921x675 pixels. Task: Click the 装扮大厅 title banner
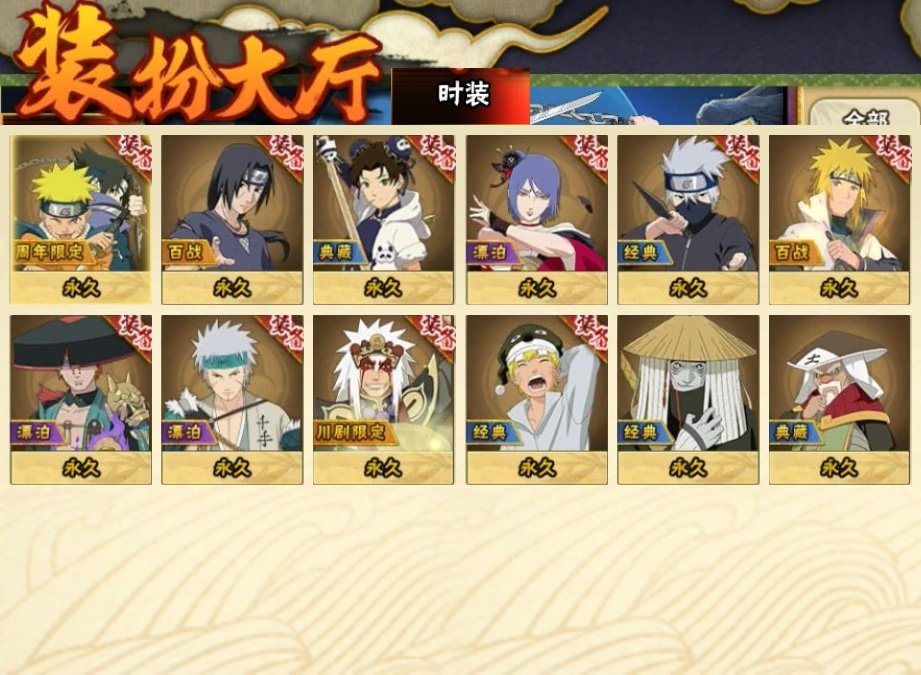(197, 70)
